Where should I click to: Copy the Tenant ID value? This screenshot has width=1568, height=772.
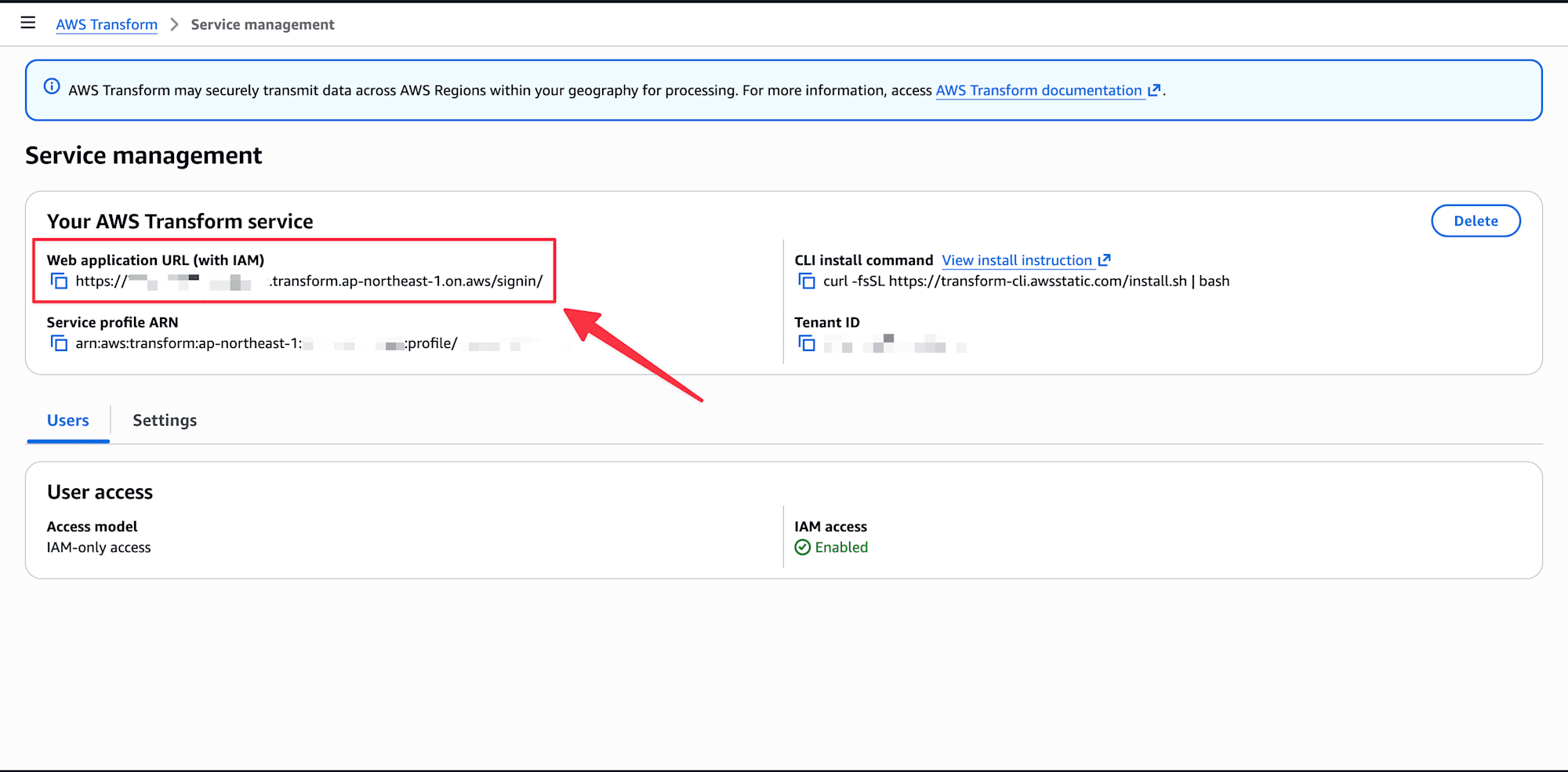pos(807,343)
